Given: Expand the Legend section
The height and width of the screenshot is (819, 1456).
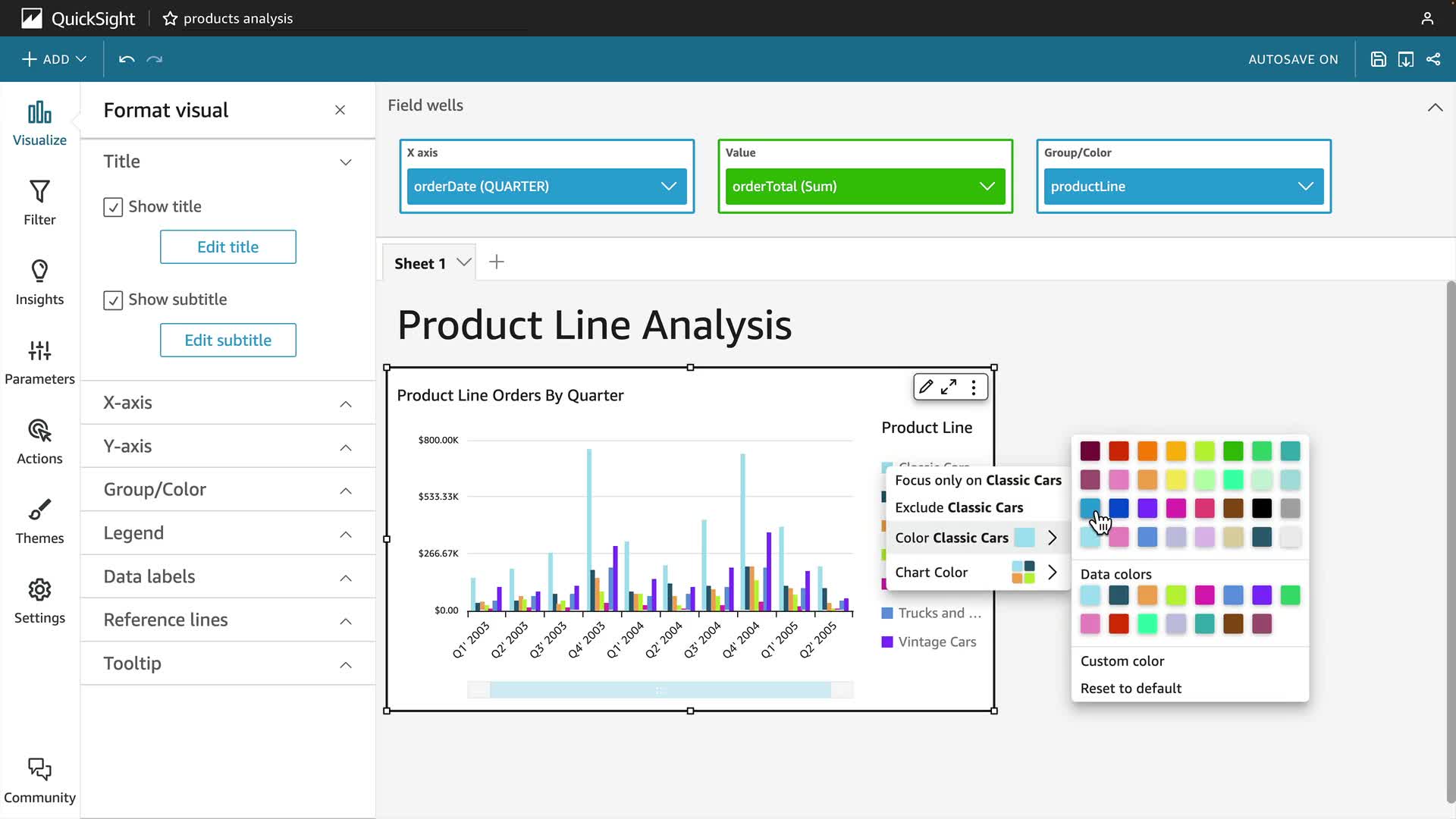Looking at the screenshot, I should 227,533.
